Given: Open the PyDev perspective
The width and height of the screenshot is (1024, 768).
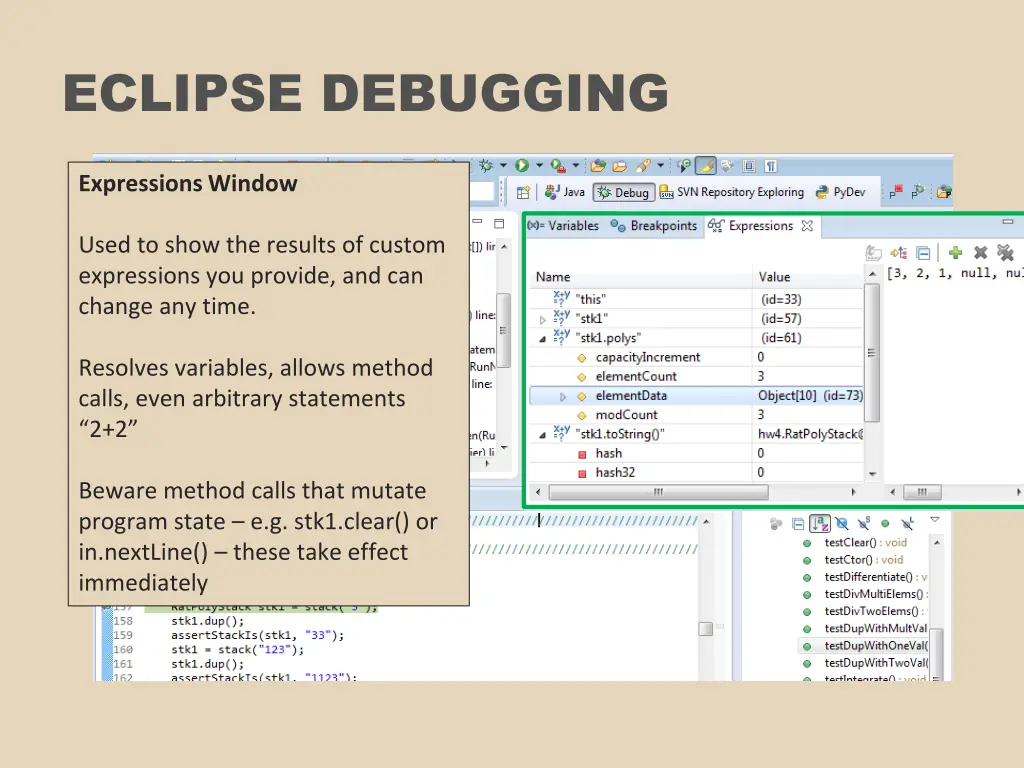Looking at the screenshot, I should [x=850, y=192].
